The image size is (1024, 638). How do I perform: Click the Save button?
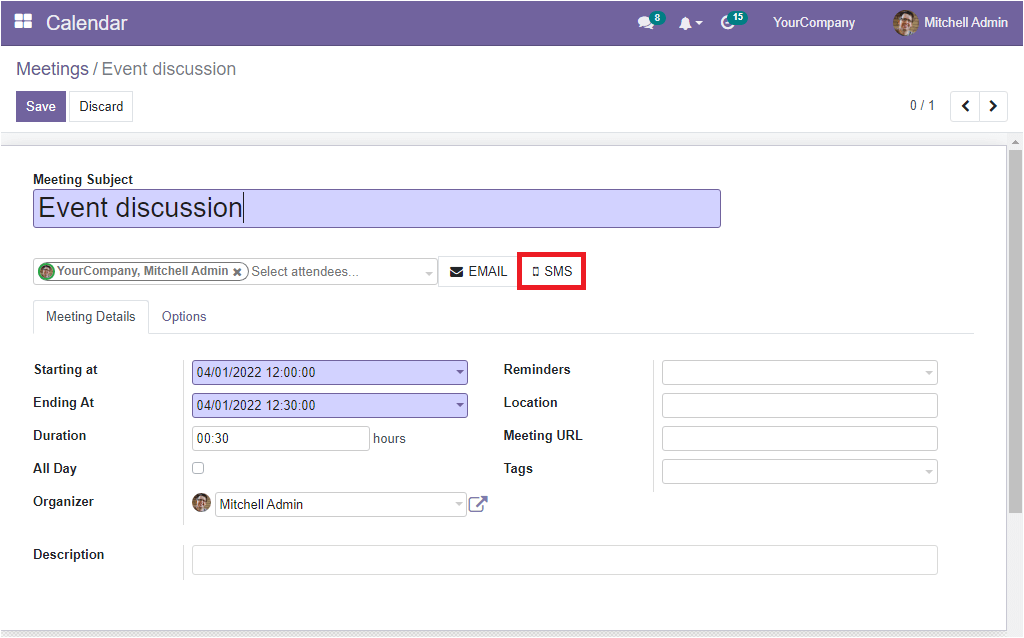coord(41,106)
